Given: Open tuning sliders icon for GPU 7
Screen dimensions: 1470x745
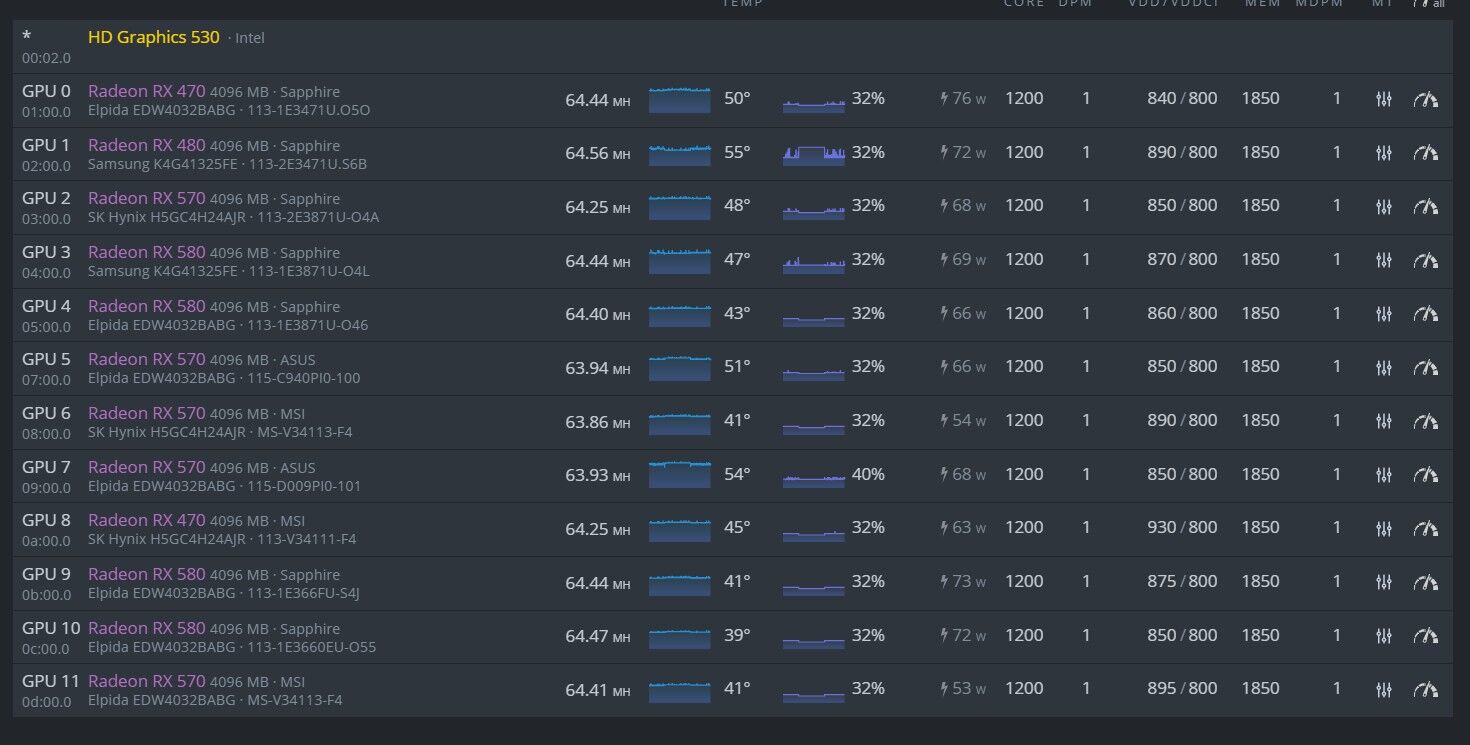Looking at the screenshot, I should (x=1384, y=475).
